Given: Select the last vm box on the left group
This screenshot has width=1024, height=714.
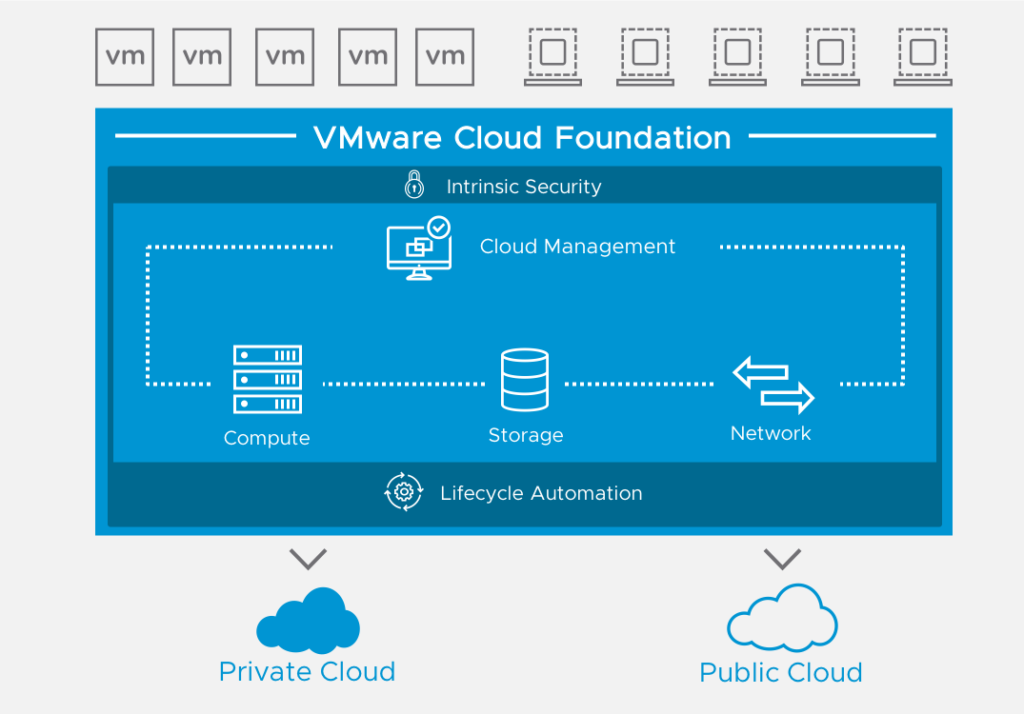Looking at the screenshot, I should click(444, 56).
